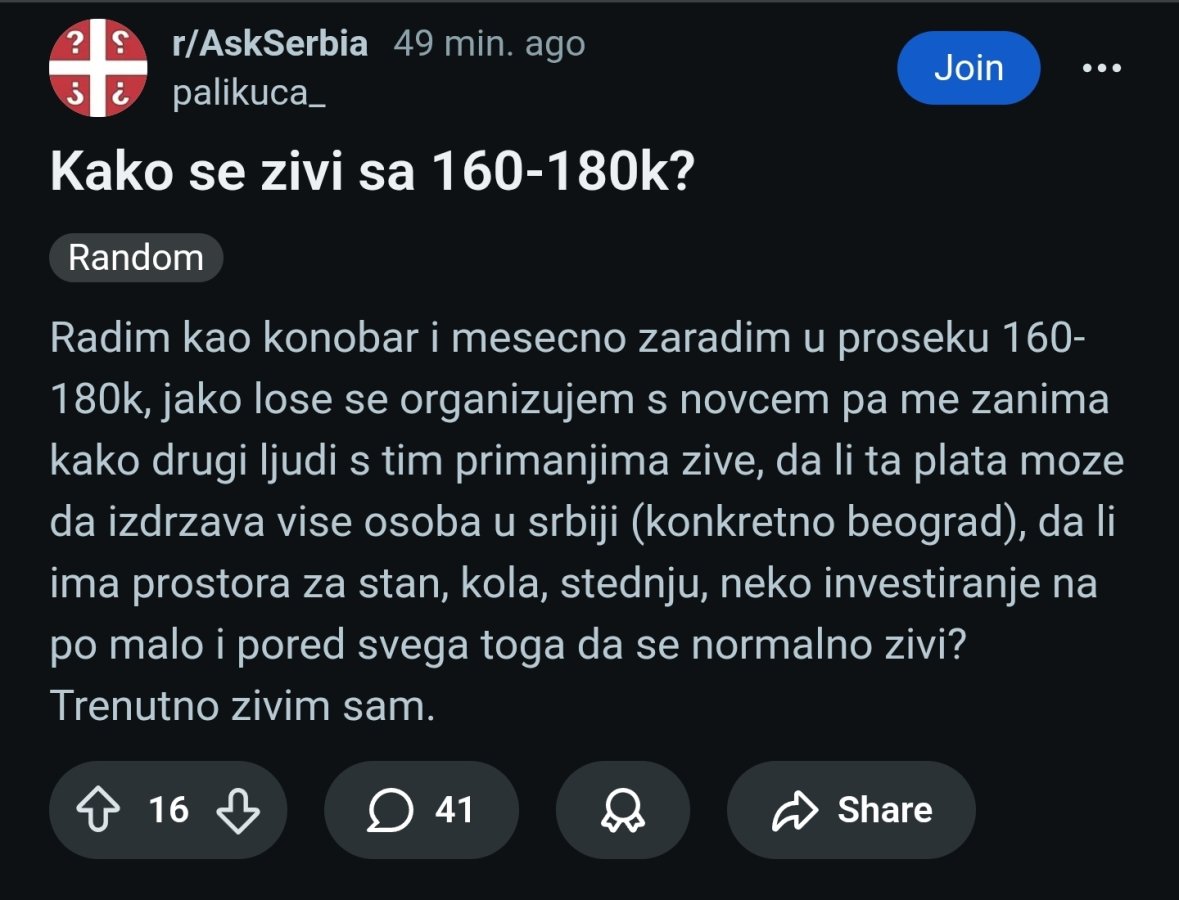Viewport: 1179px width, 900px height.
Task: Click the vote score number 16
Action: pyautogui.click(x=168, y=810)
